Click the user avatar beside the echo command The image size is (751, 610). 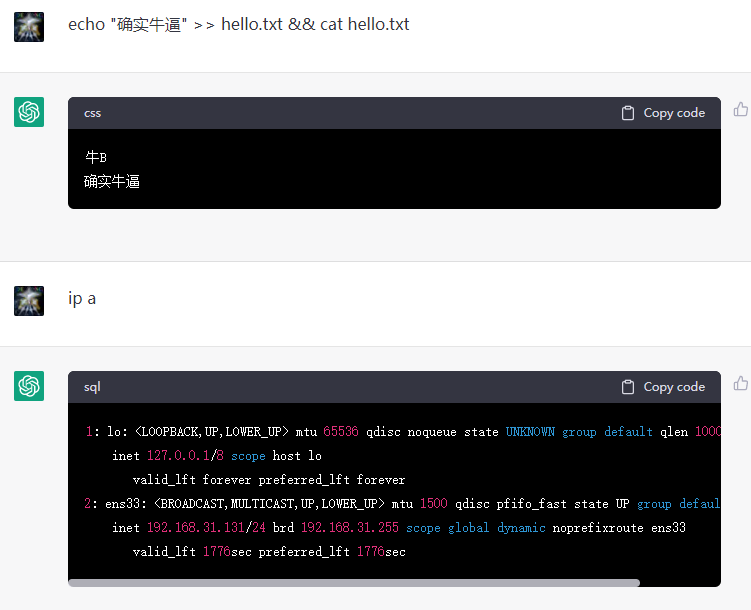pyautogui.click(x=29, y=27)
